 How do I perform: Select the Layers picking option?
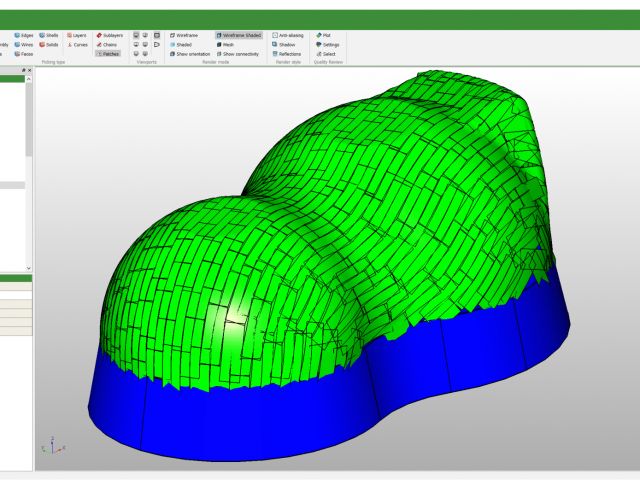click(x=77, y=35)
